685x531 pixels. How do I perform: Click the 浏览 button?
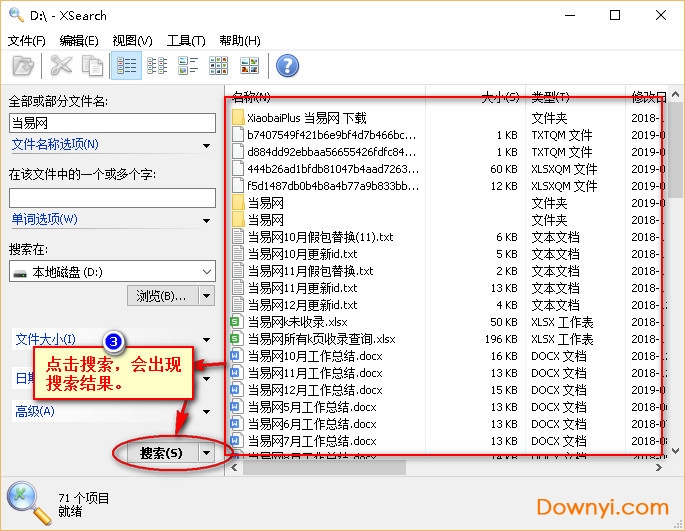161,296
